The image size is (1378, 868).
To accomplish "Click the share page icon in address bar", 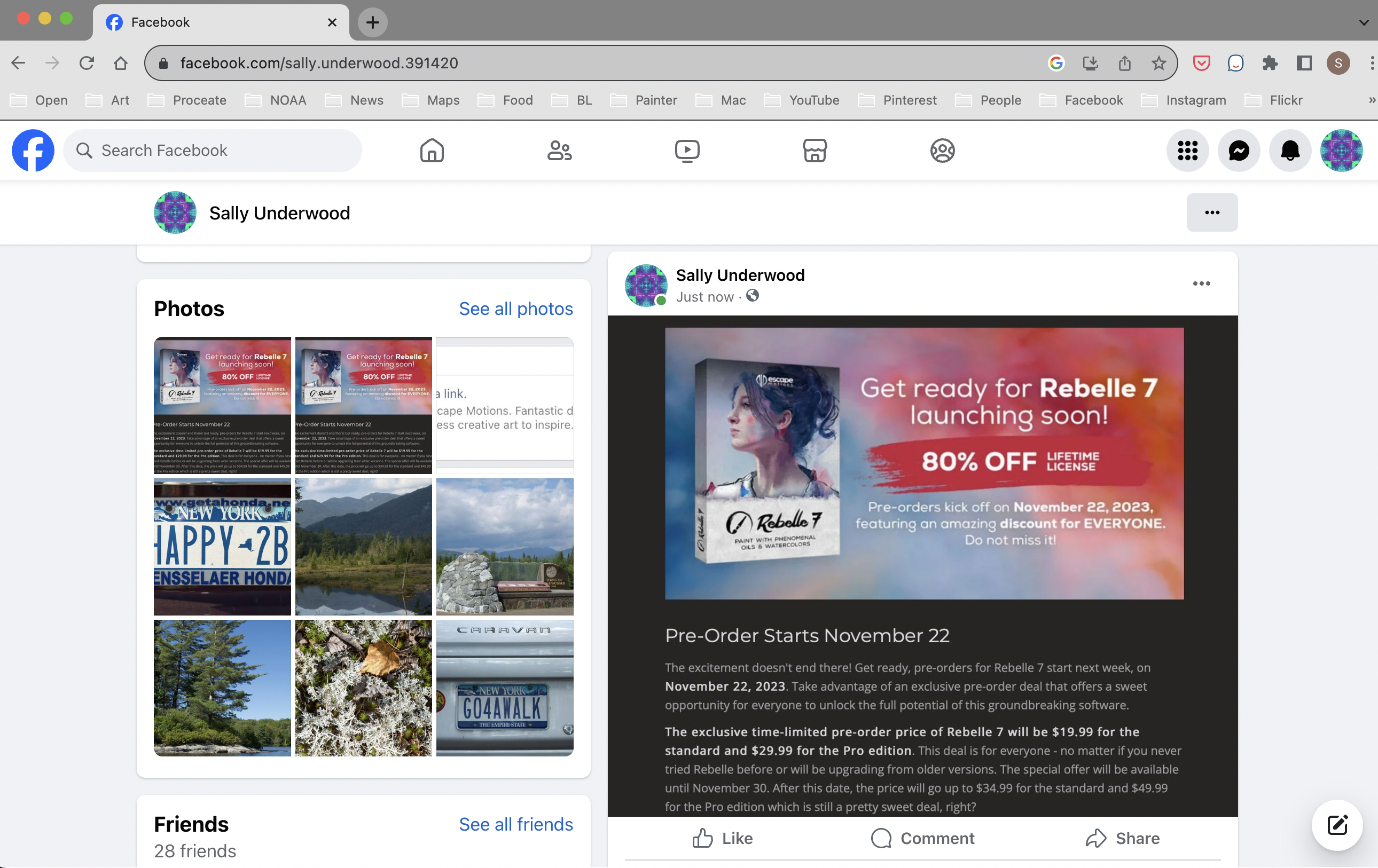I will (1124, 63).
